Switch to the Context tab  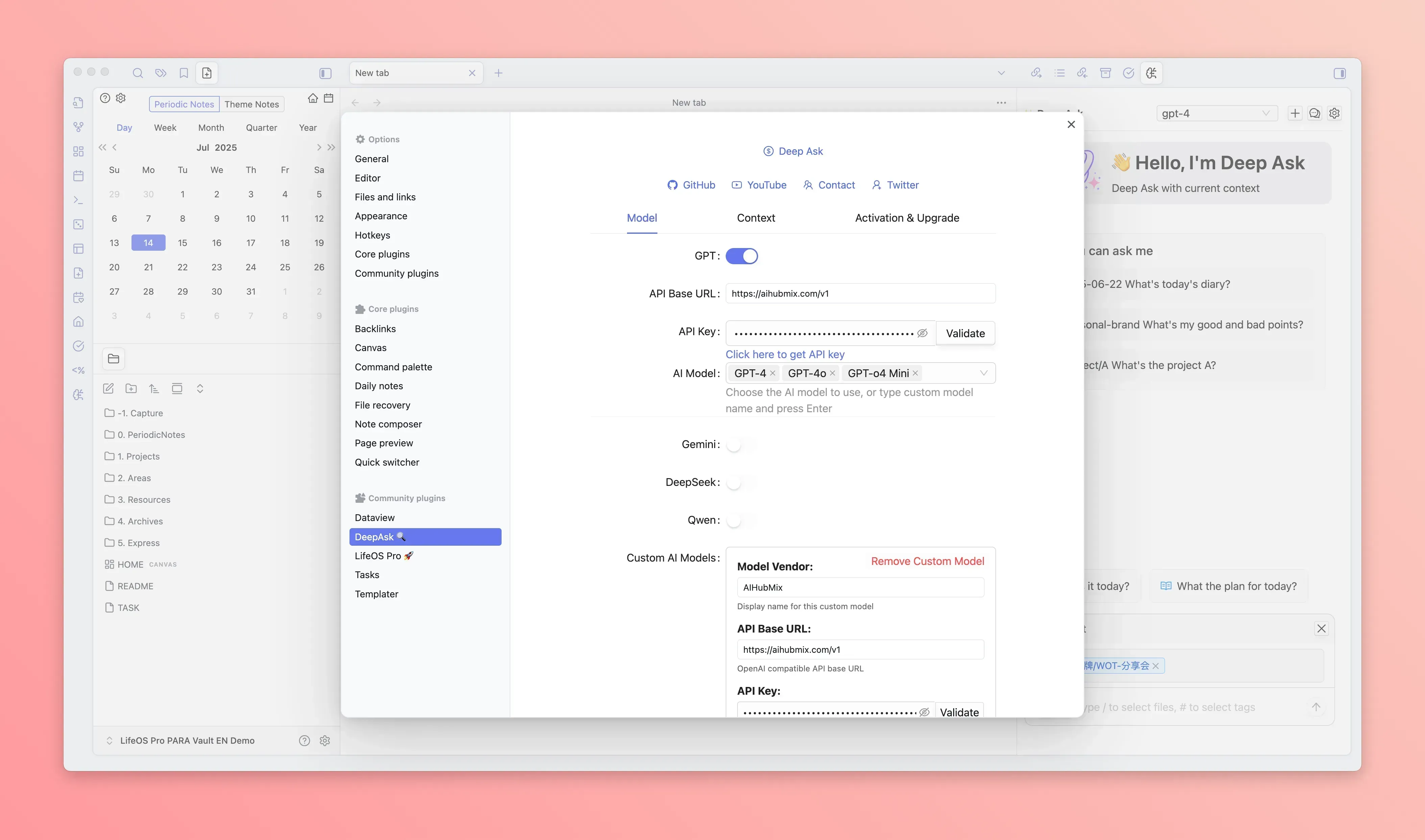(x=756, y=218)
